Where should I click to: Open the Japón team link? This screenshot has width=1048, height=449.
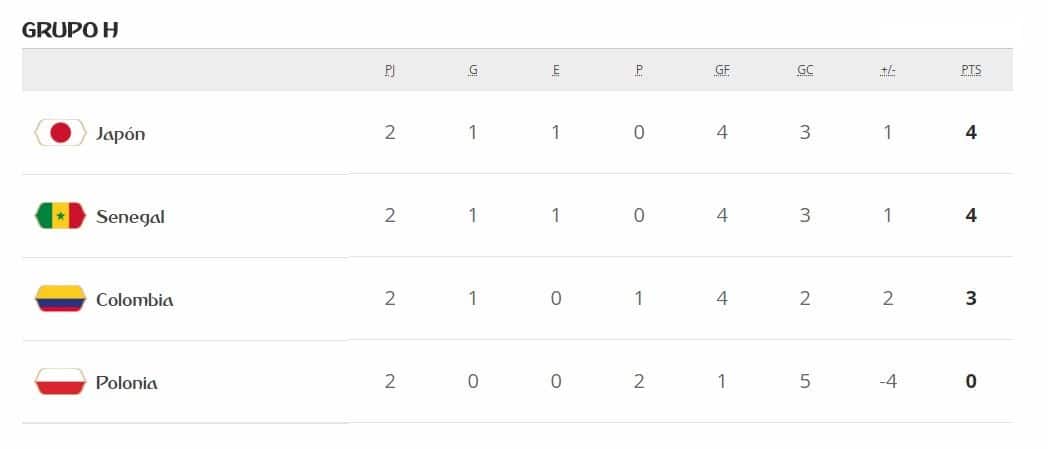point(120,134)
